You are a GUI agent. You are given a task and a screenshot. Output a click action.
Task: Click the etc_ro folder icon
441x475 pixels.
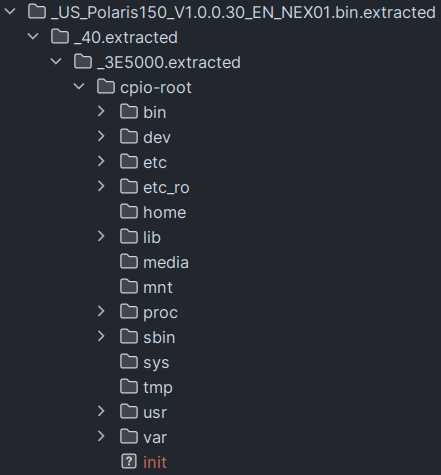point(129,187)
